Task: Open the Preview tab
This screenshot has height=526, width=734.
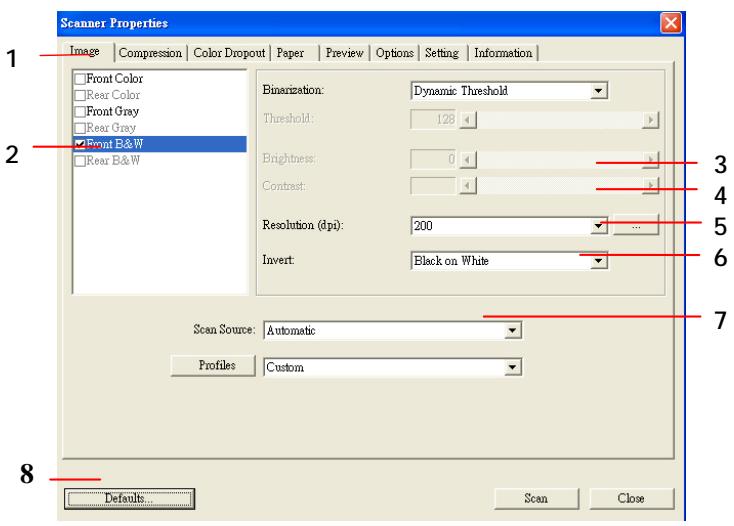Action: pos(345,53)
